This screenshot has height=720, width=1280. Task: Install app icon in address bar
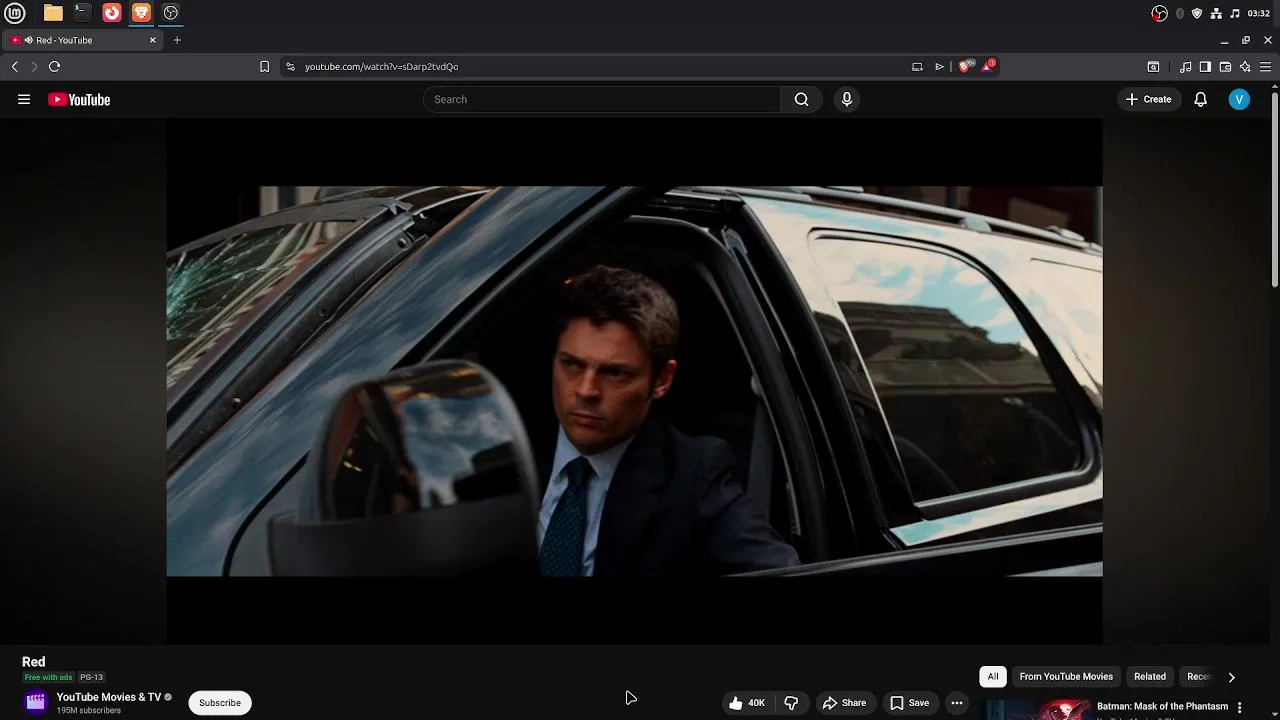click(x=917, y=67)
